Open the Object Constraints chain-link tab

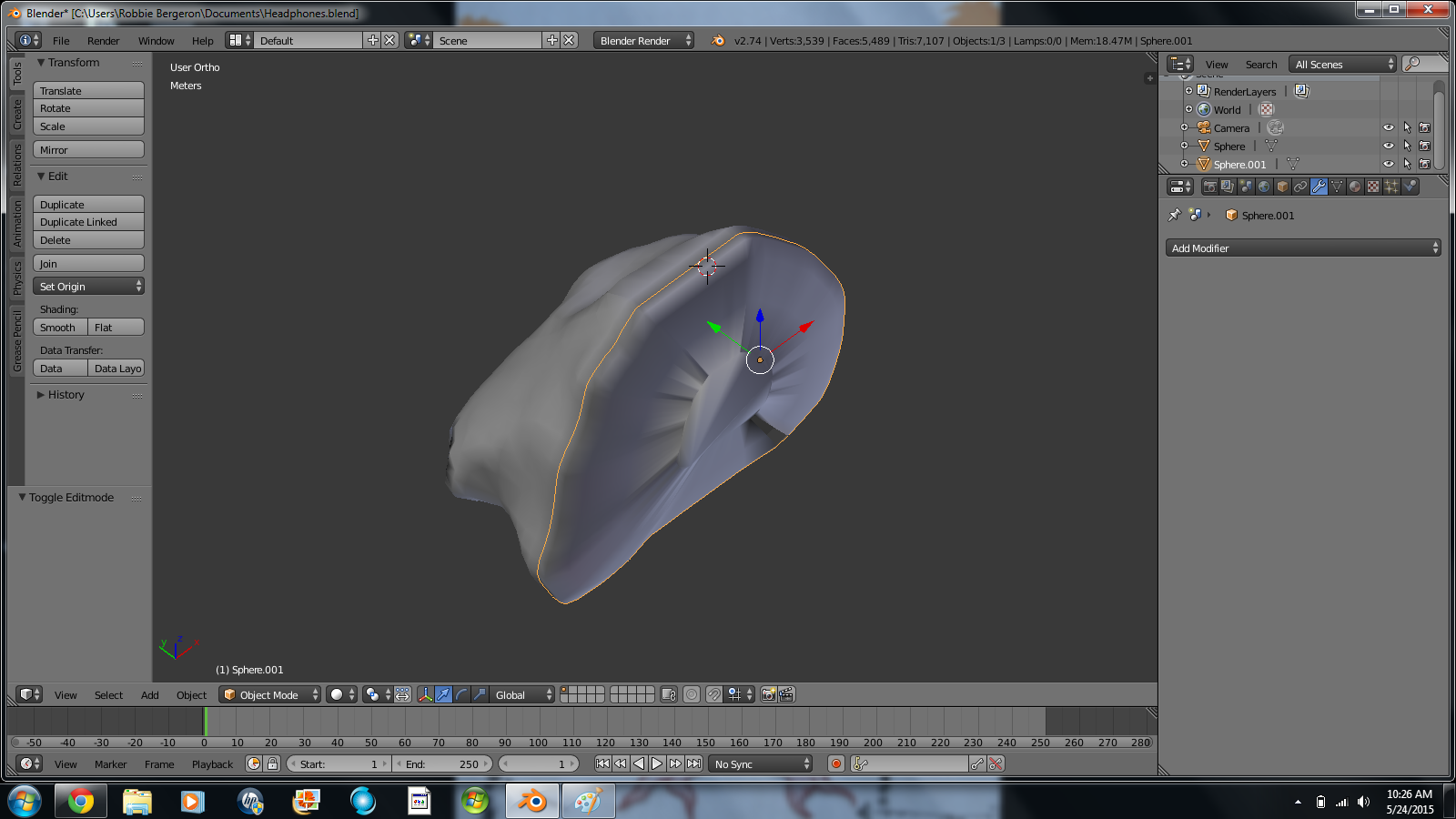click(1300, 187)
